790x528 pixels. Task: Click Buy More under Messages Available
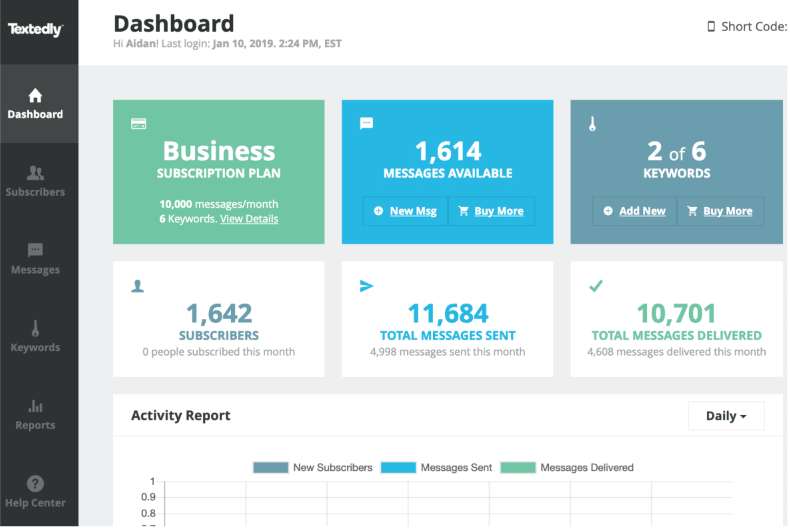click(491, 211)
